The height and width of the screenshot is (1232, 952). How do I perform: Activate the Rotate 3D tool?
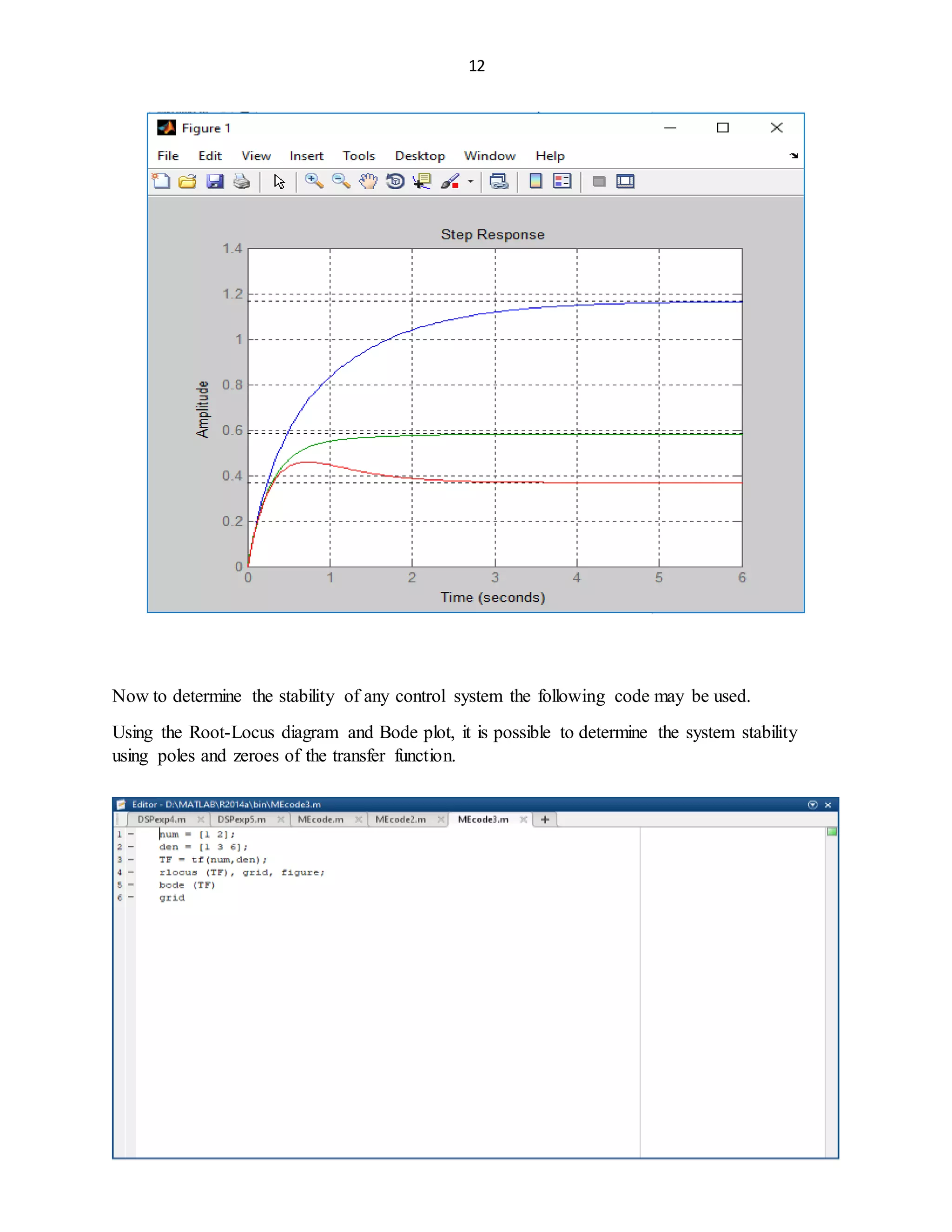(x=395, y=181)
